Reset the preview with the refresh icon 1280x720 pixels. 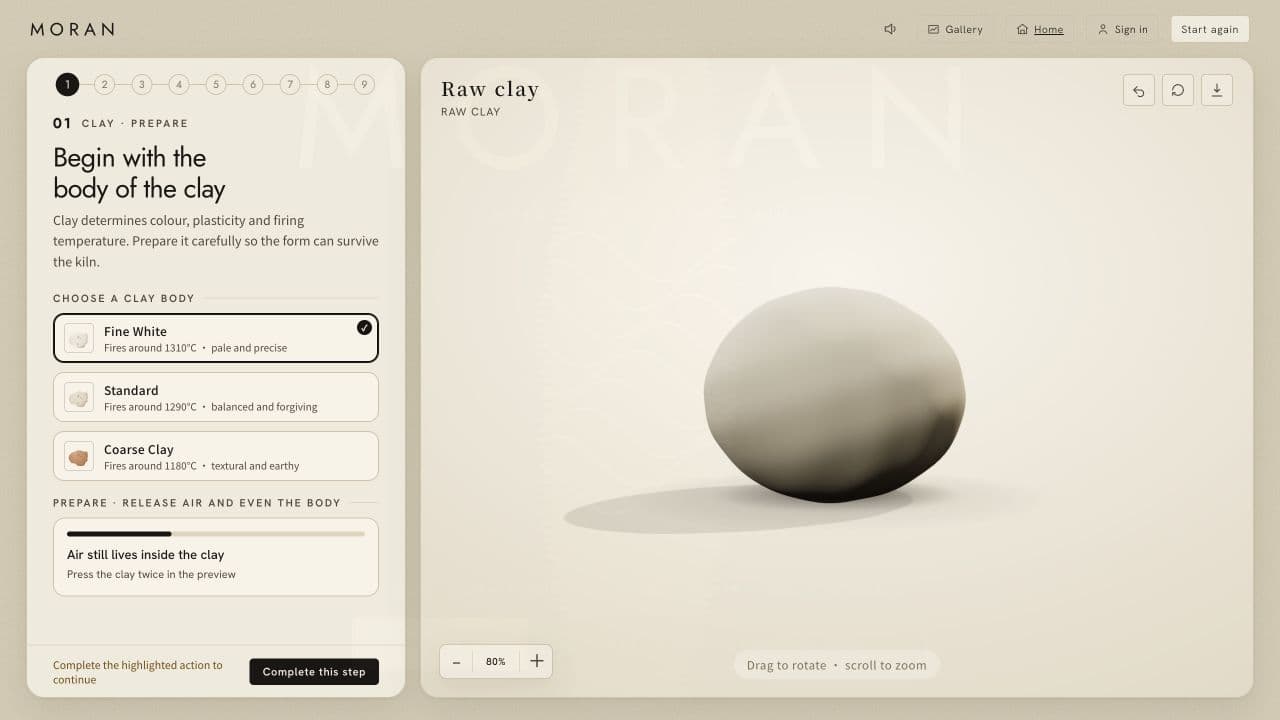click(x=1178, y=90)
